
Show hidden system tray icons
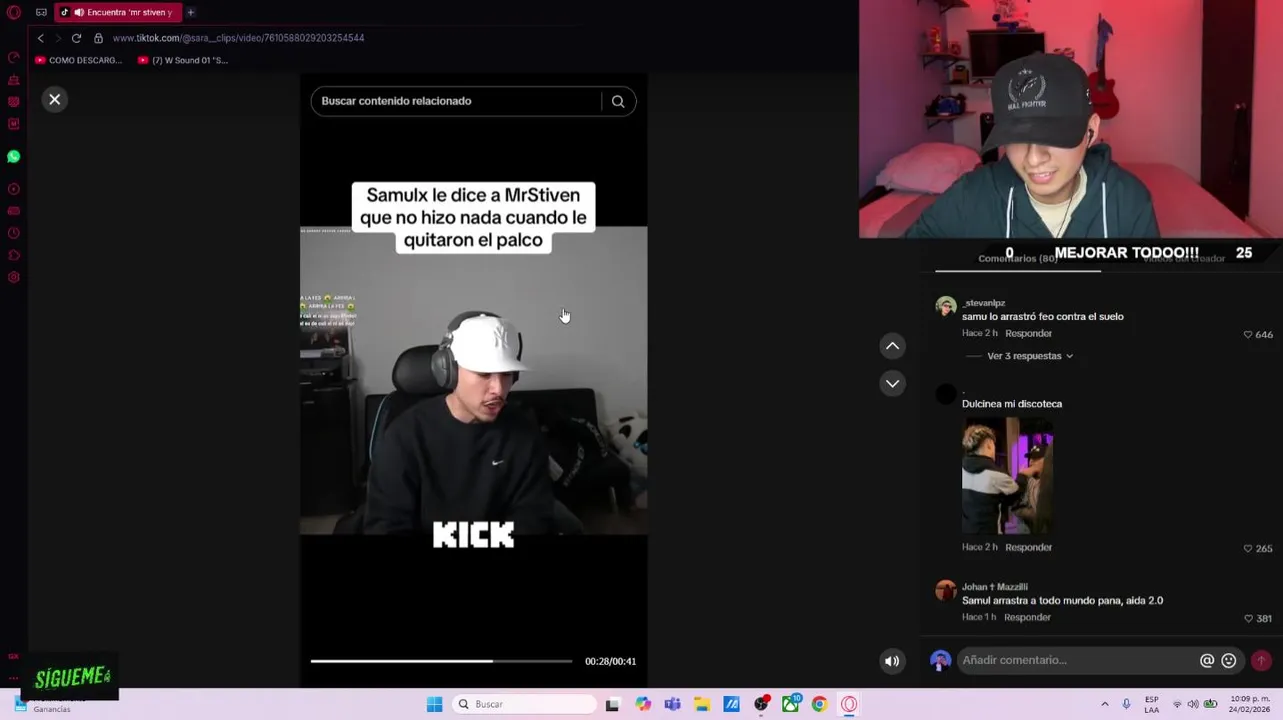coord(1105,704)
